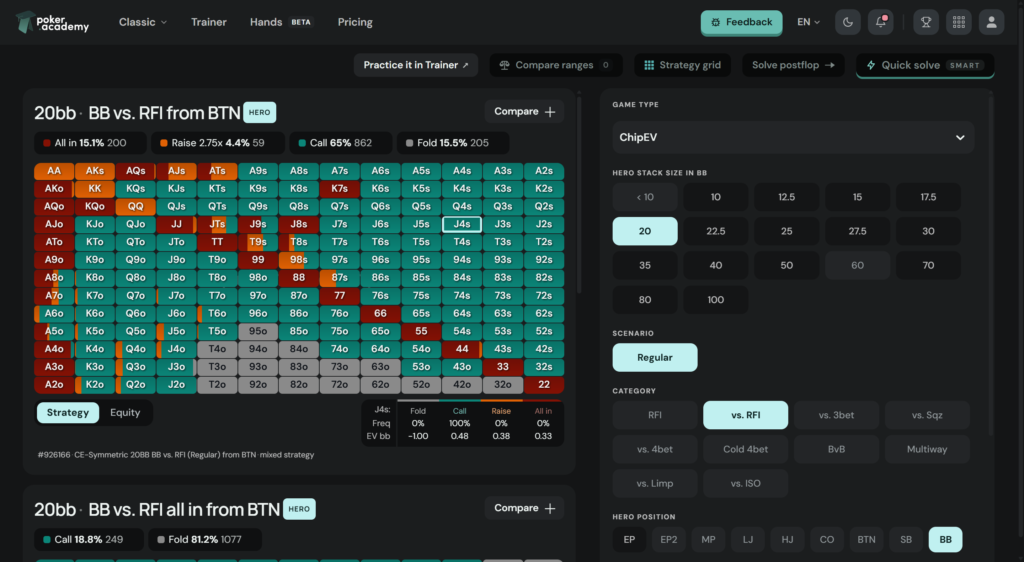
Task: Select the KK hand cell
Action: coord(95,189)
